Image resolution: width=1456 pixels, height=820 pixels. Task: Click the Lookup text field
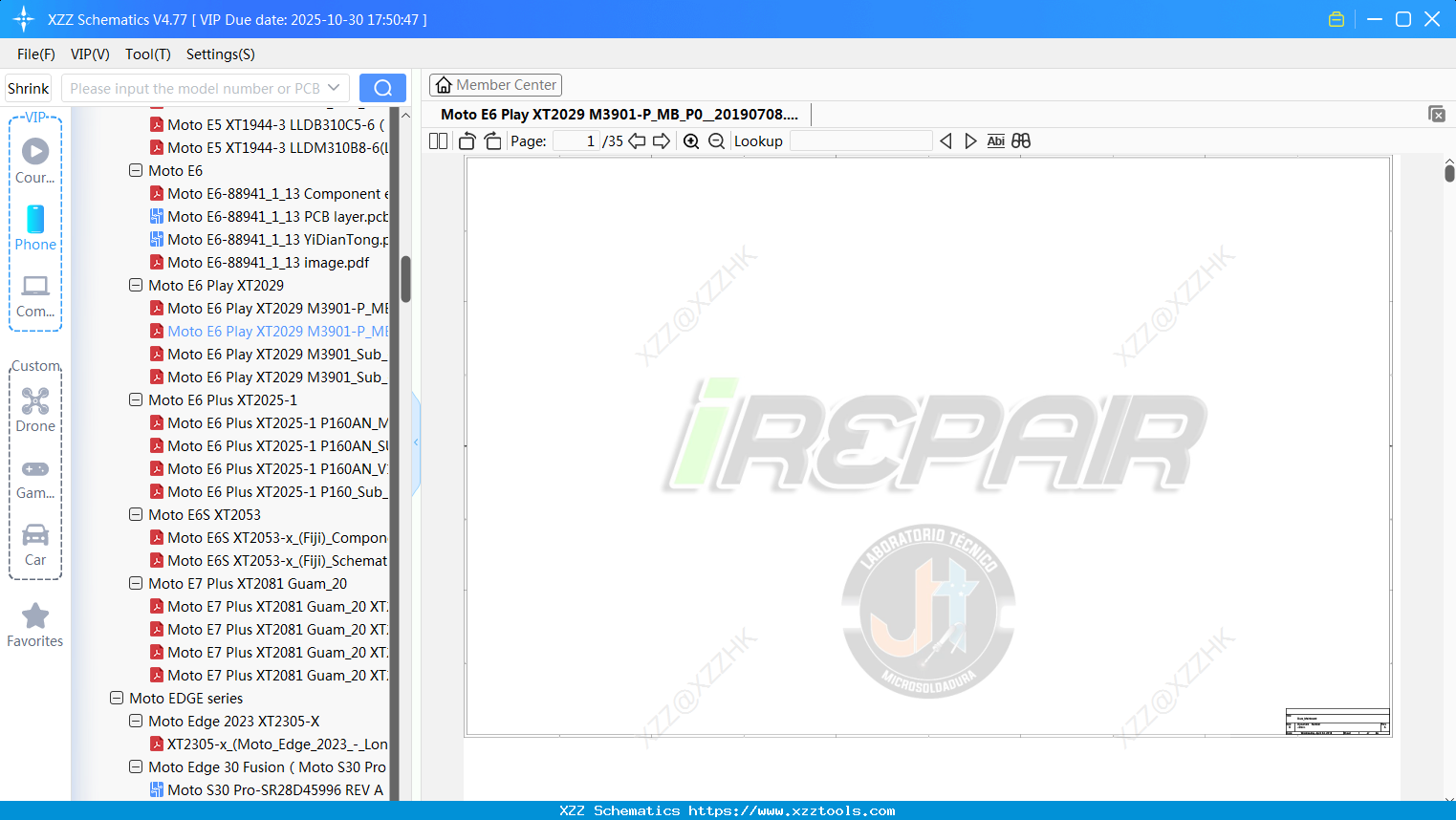pyautogui.click(x=860, y=141)
